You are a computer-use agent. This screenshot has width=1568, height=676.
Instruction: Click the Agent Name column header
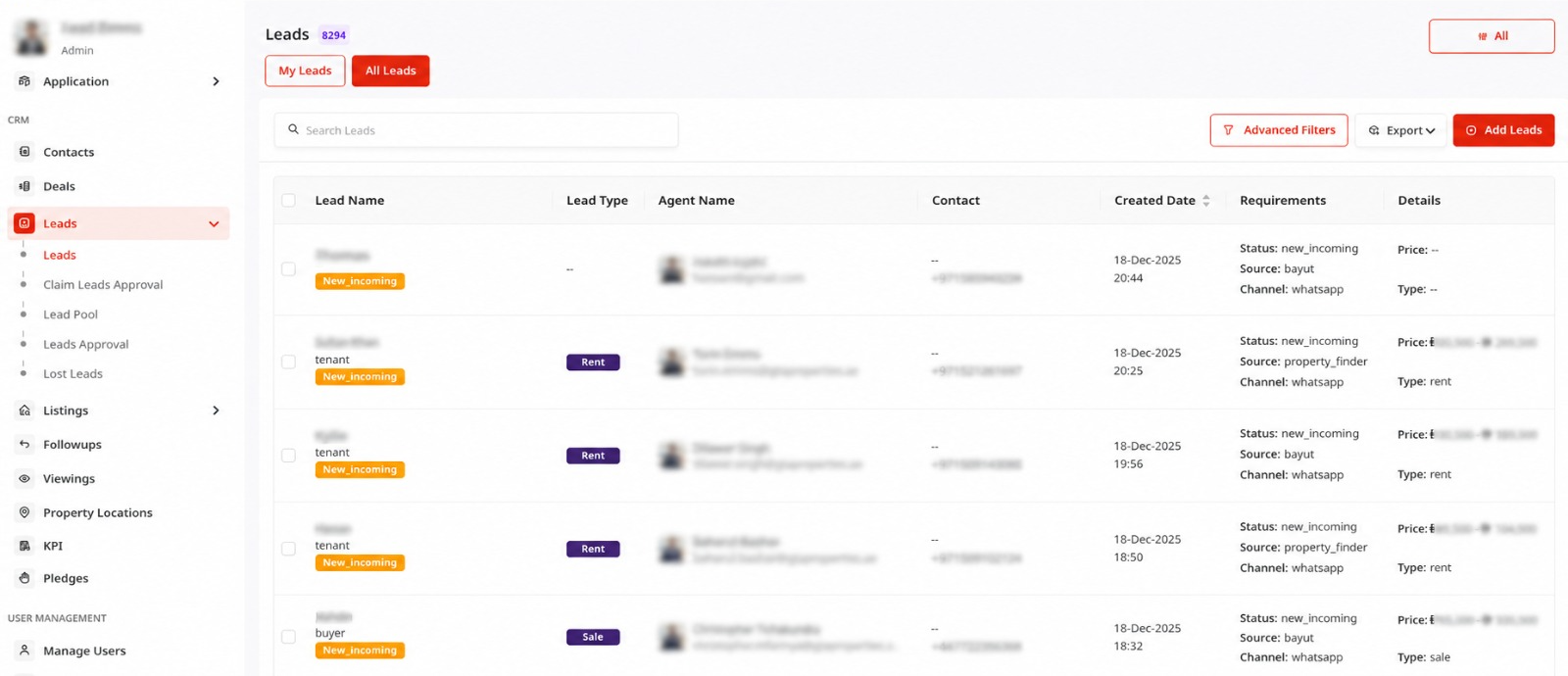(x=697, y=200)
